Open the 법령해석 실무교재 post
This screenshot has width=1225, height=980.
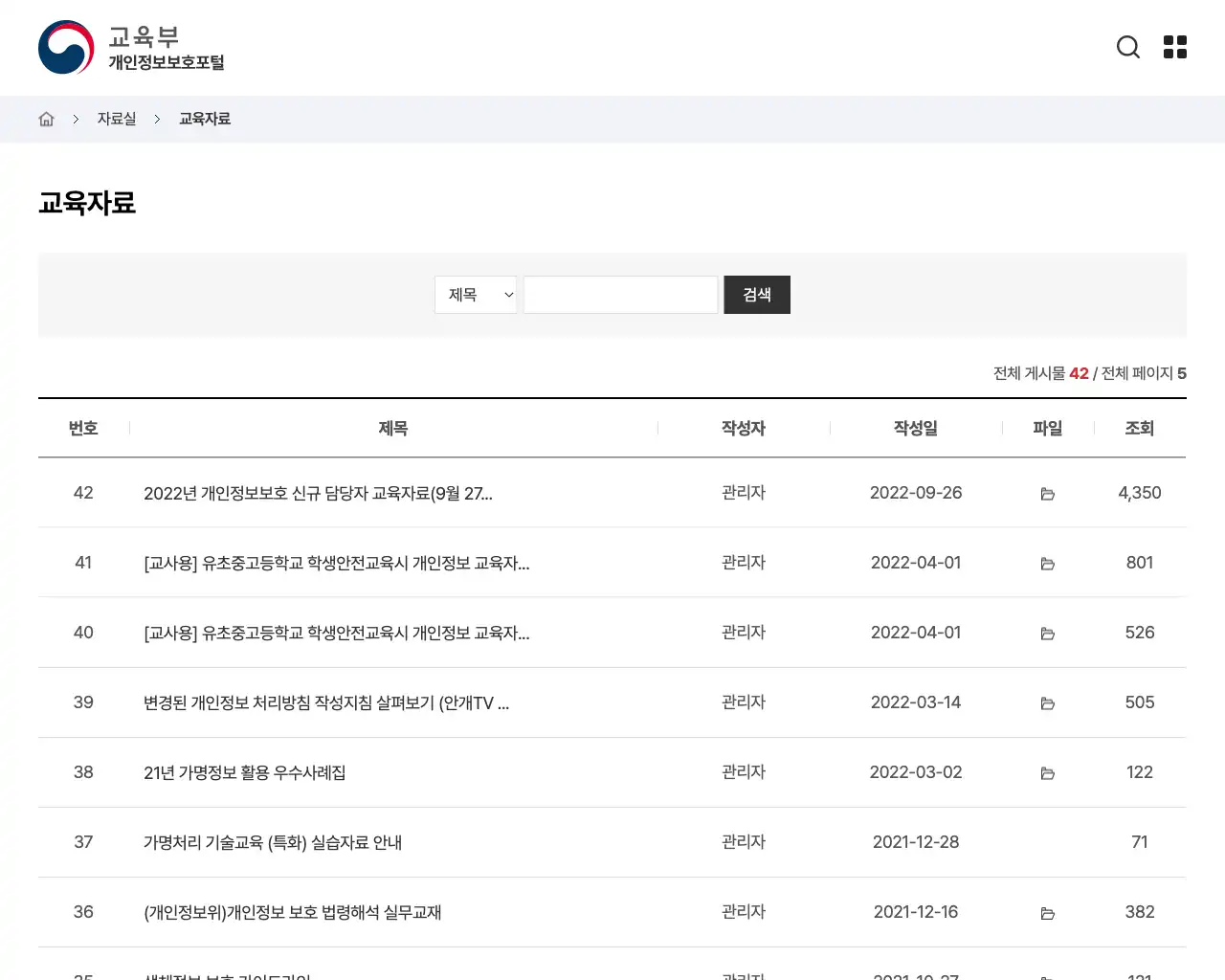click(x=293, y=912)
